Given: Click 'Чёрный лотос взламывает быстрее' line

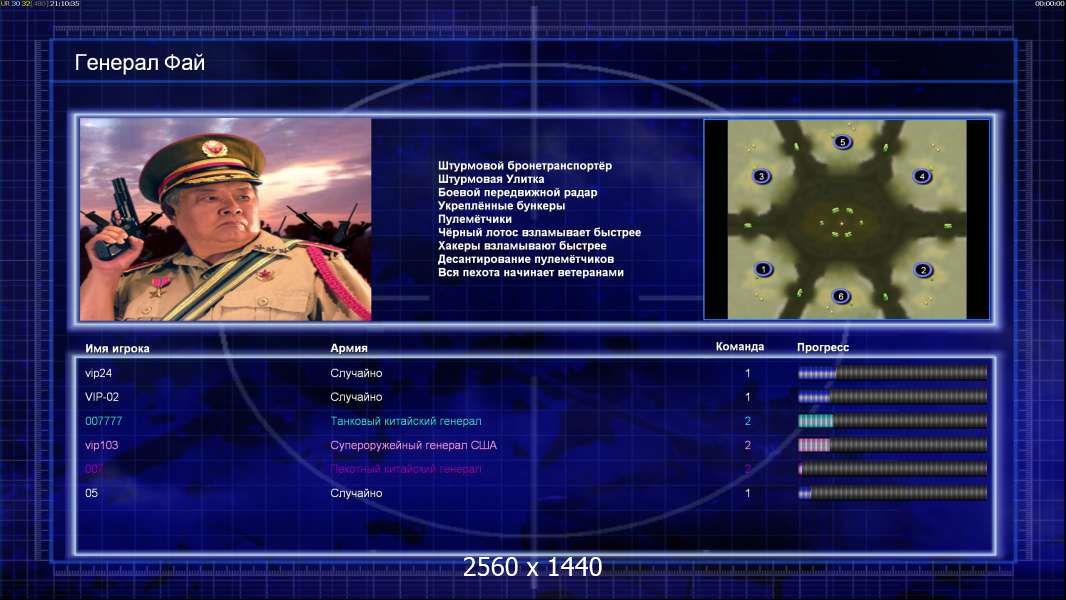Looking at the screenshot, I should point(539,232).
